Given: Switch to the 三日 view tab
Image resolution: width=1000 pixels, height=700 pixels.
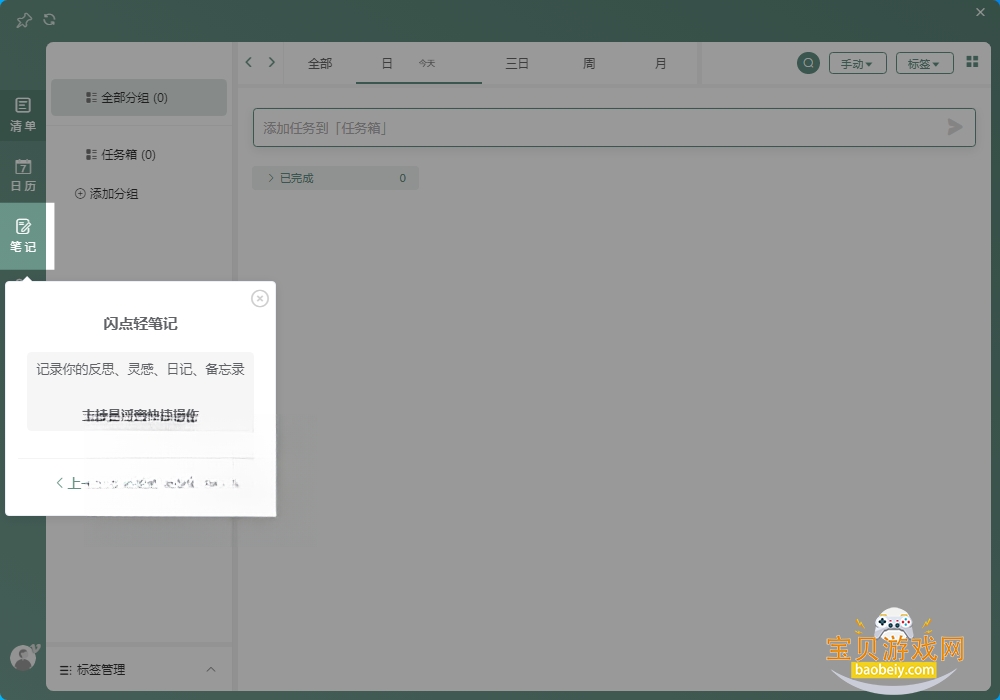Looking at the screenshot, I should [517, 63].
